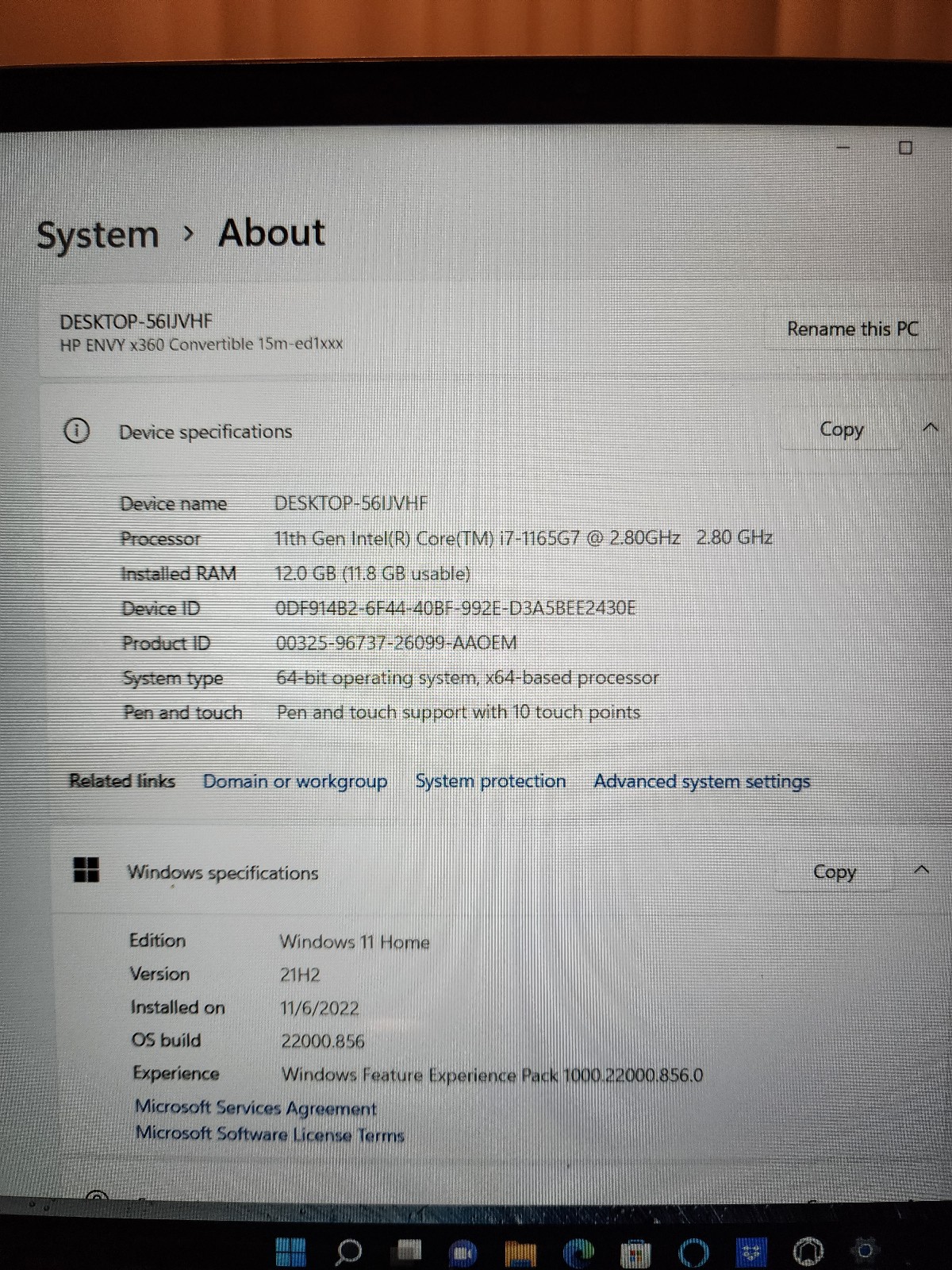Open Task View on the taskbar
952x1270 pixels.
coord(409,1252)
